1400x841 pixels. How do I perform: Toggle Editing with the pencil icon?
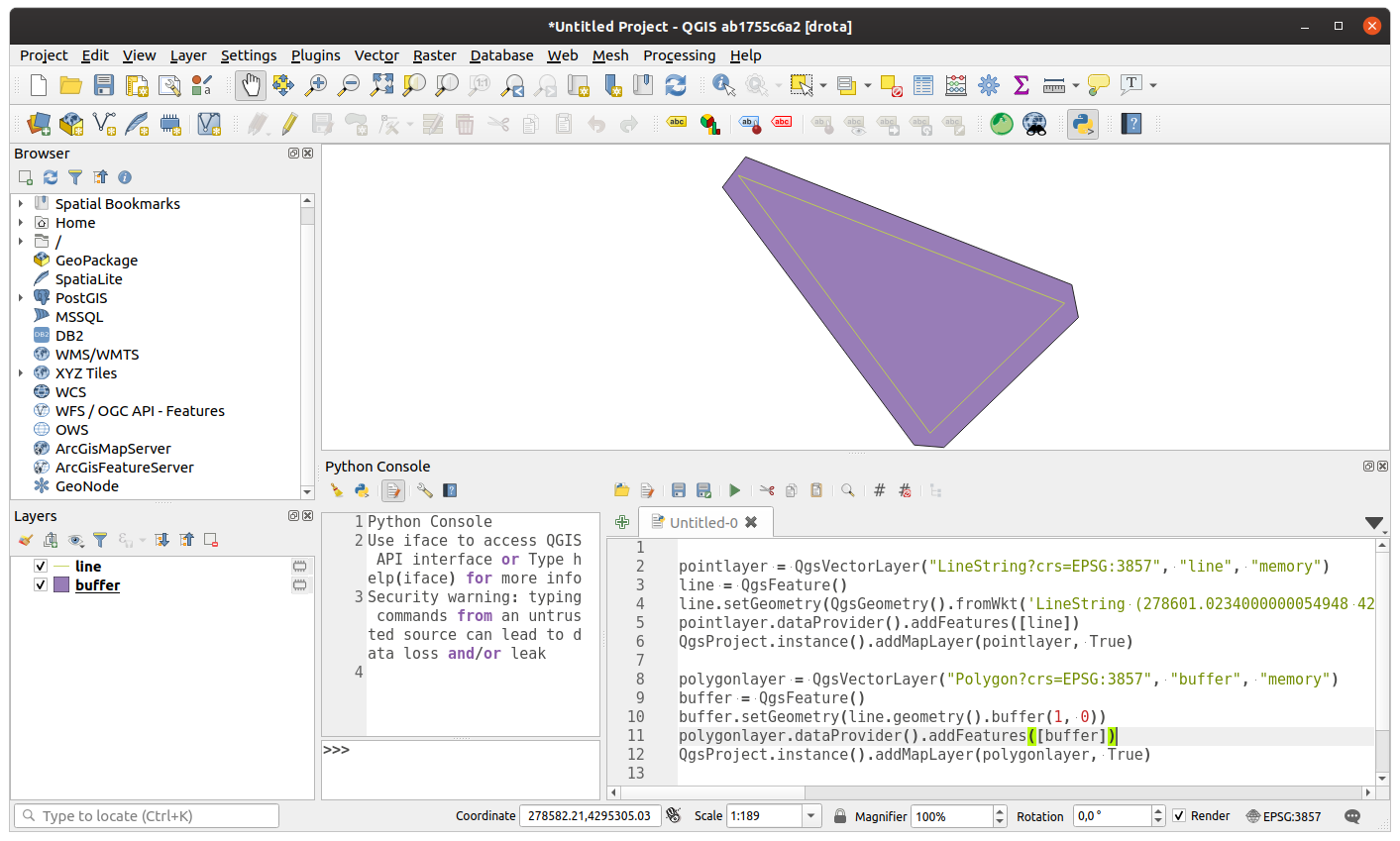(x=290, y=123)
